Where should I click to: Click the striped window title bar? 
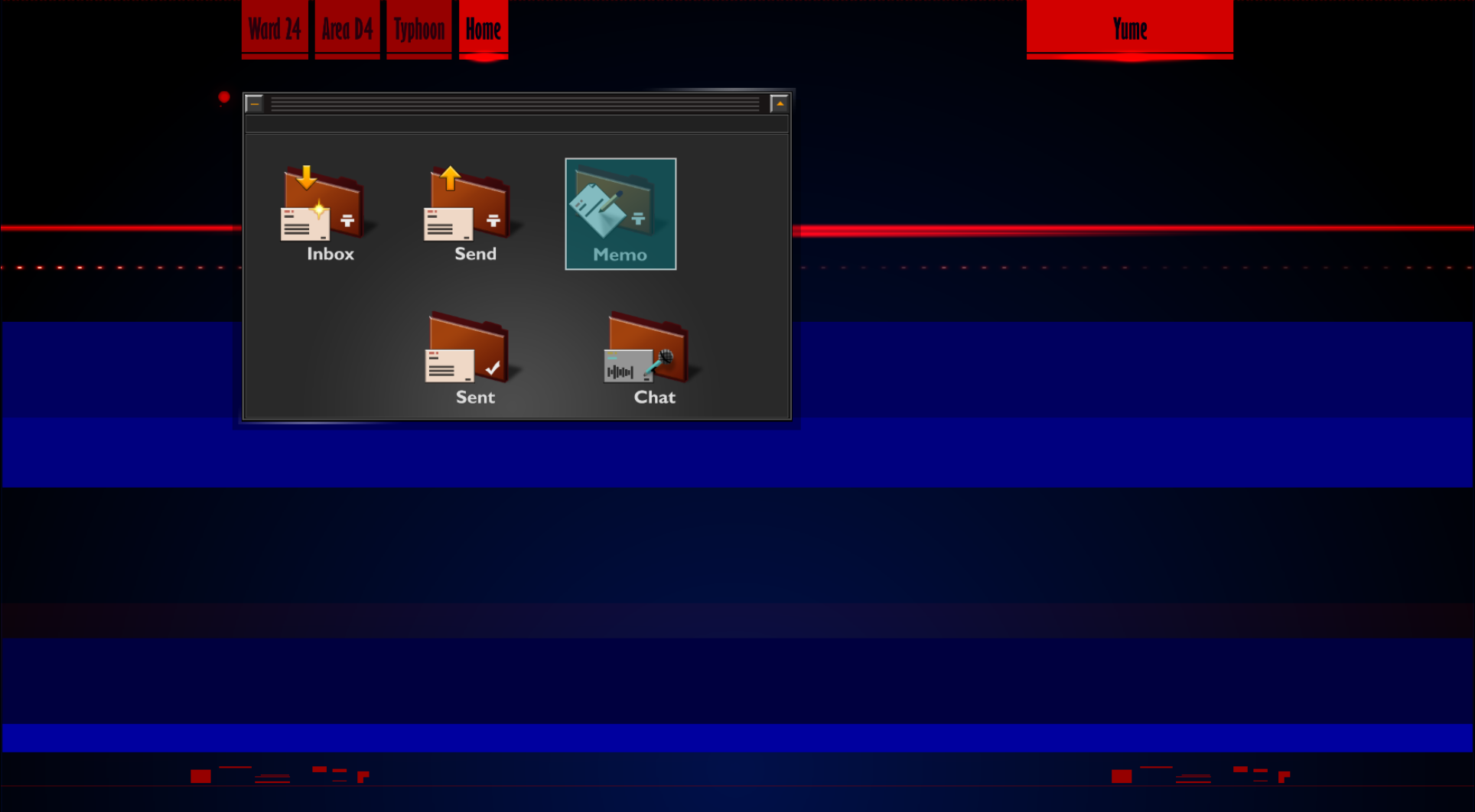515,103
